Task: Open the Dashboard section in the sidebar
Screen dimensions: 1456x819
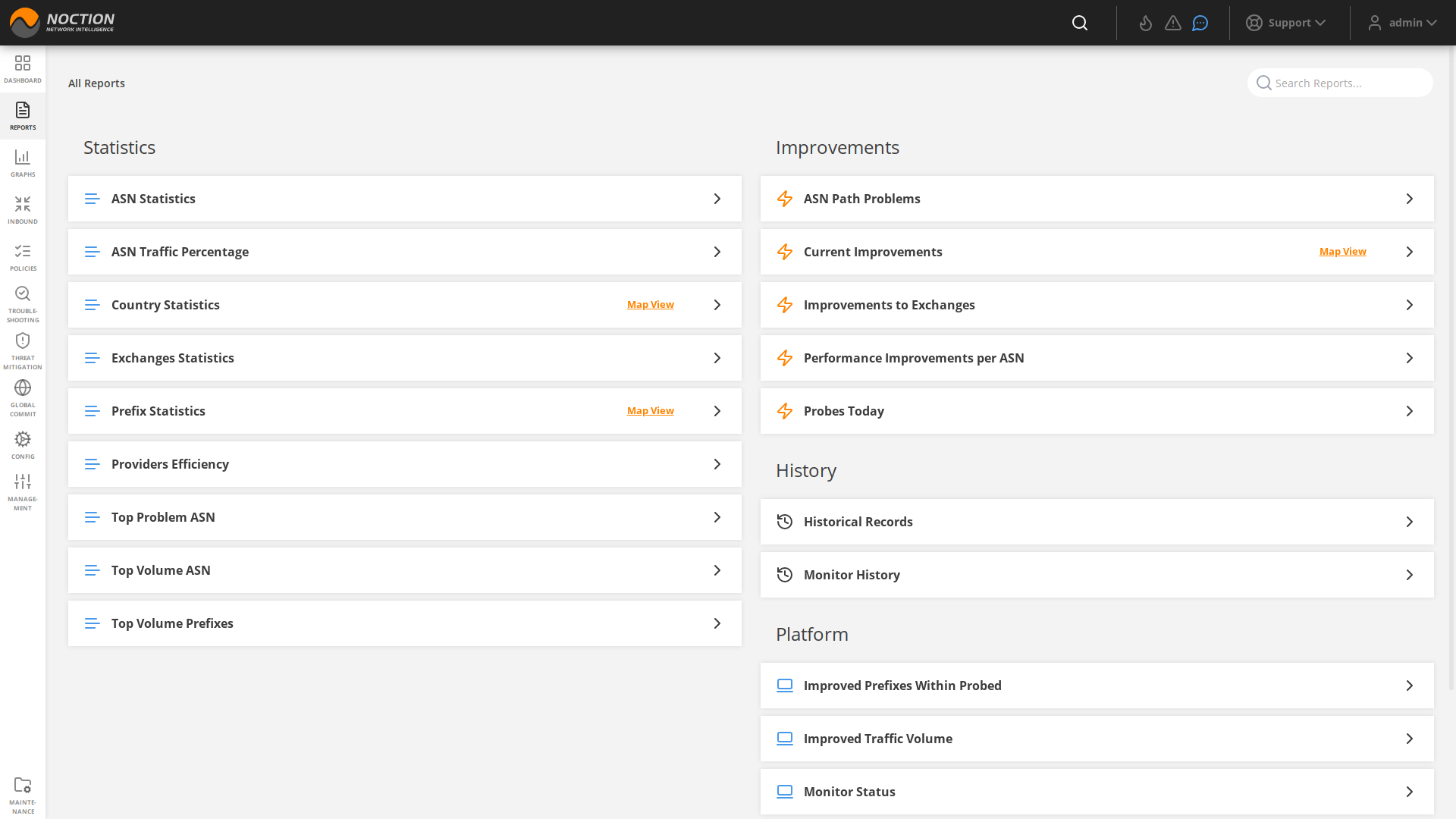Action: pyautogui.click(x=23, y=68)
